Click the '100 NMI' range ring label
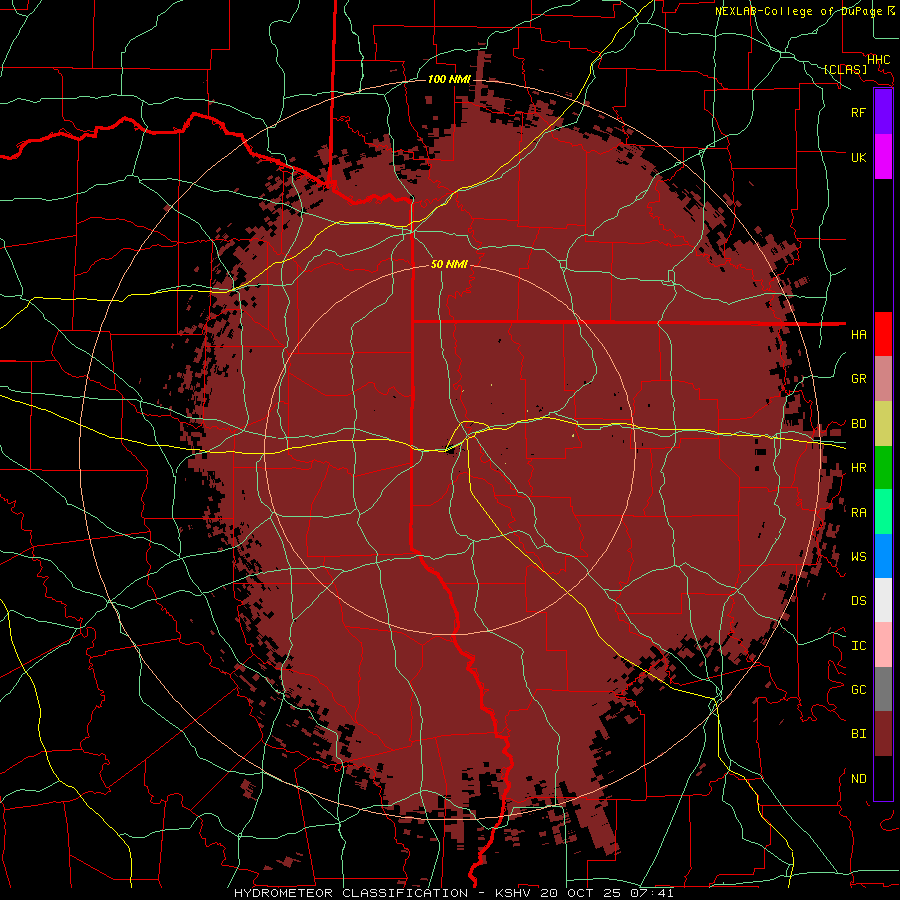900x900 pixels. (449, 79)
